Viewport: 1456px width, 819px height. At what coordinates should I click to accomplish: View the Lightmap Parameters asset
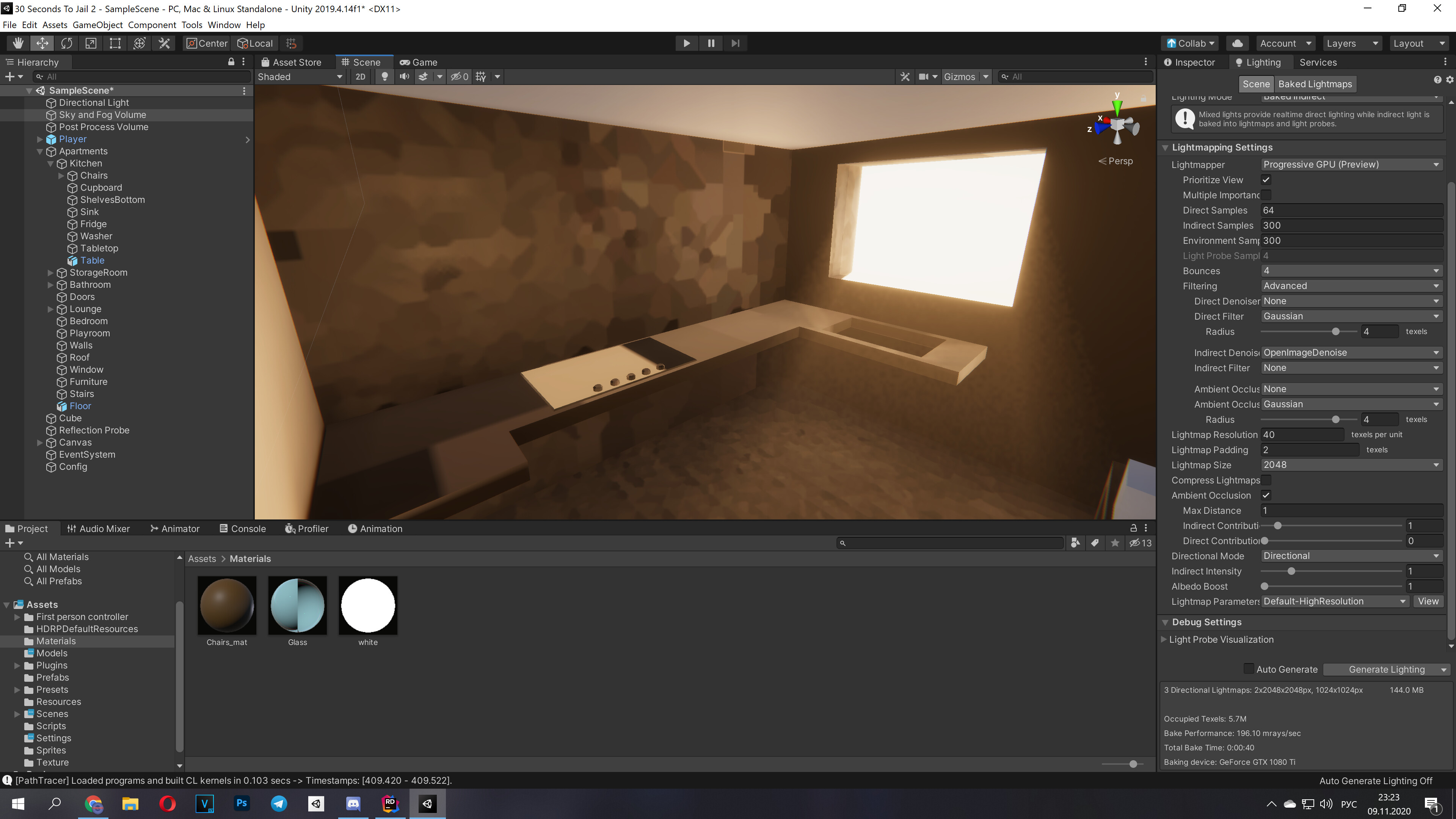pos(1428,601)
